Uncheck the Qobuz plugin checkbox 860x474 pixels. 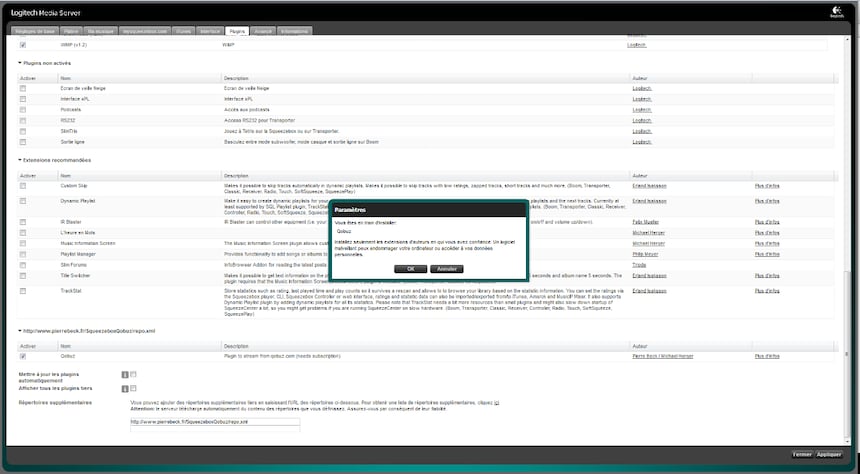pos(23,357)
